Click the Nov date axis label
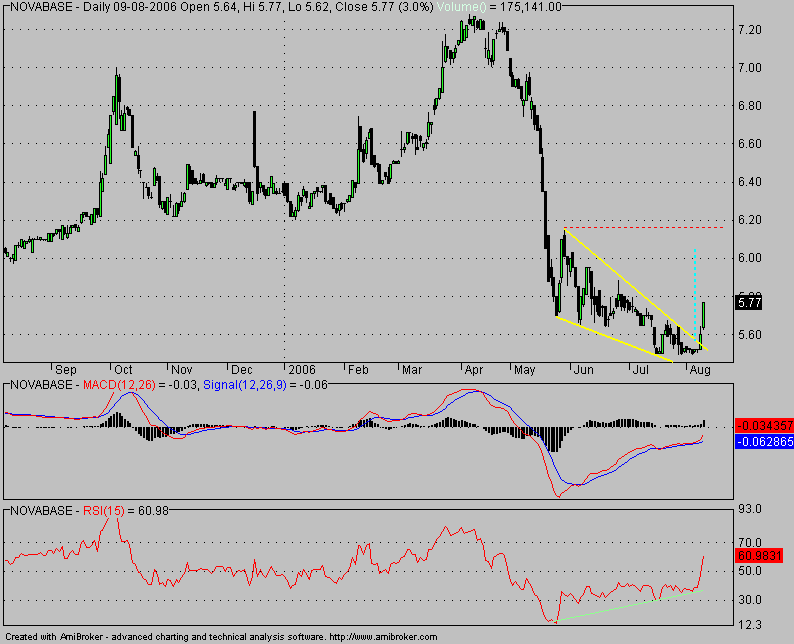The width and height of the screenshot is (794, 644). [181, 370]
